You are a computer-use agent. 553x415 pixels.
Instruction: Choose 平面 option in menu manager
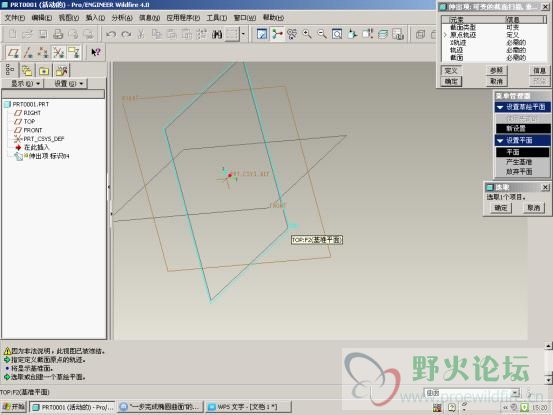[x=523, y=152]
